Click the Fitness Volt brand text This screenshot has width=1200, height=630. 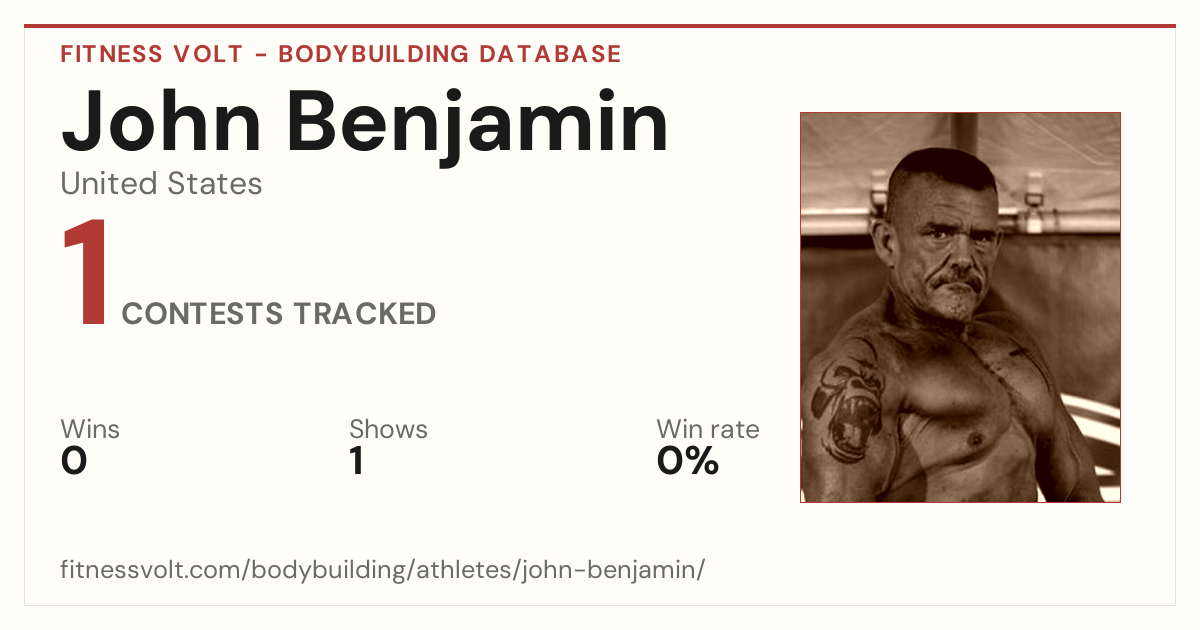click(x=151, y=54)
